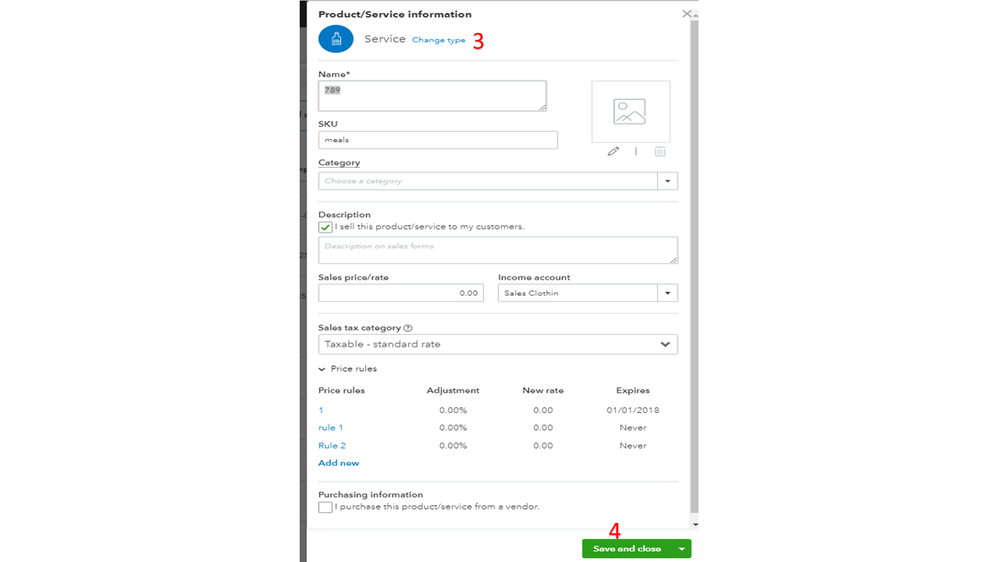Click into the Name field
999x562 pixels.
point(432,96)
